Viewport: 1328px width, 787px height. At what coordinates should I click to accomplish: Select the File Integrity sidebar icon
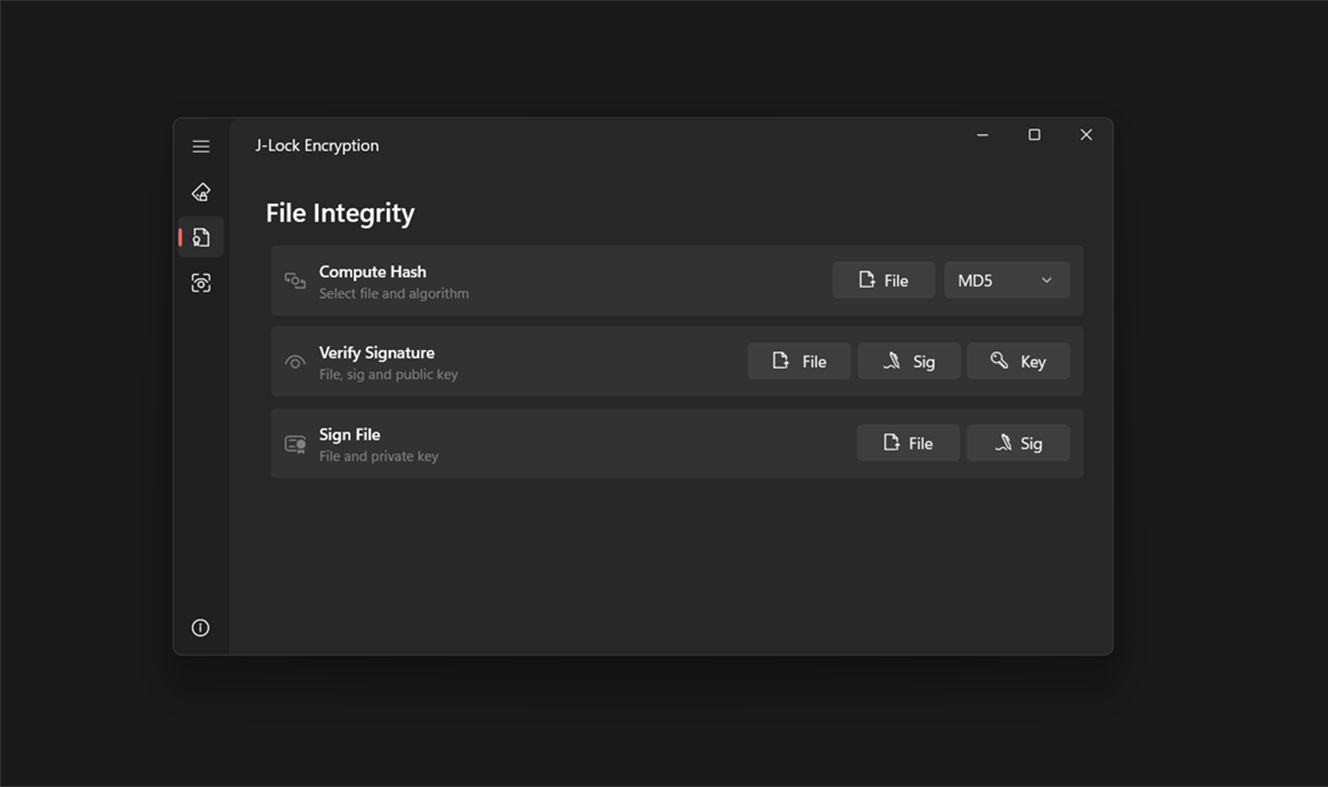(x=200, y=237)
